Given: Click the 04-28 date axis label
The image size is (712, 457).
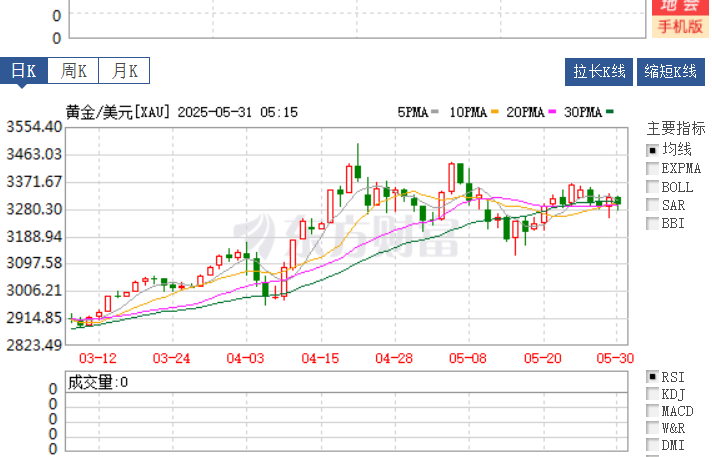Looking at the screenshot, I should (394, 358).
